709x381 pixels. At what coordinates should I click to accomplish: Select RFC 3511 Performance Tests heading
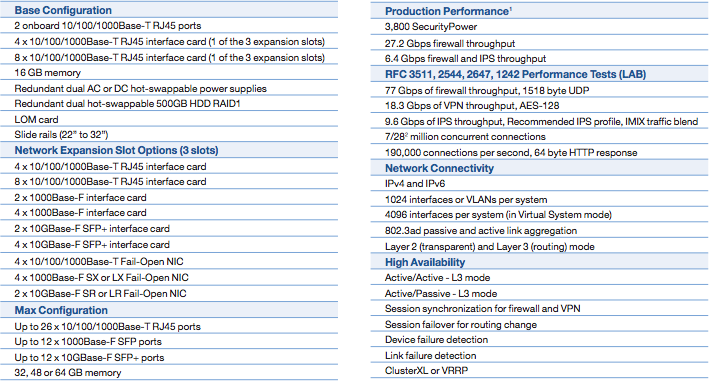[x=515, y=74]
